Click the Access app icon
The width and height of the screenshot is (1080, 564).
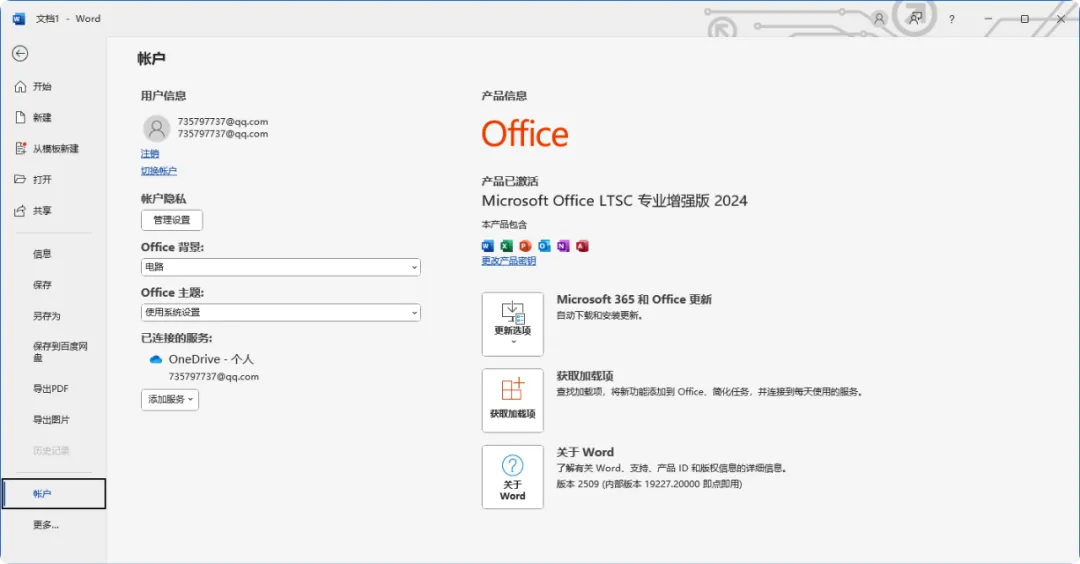(x=582, y=246)
